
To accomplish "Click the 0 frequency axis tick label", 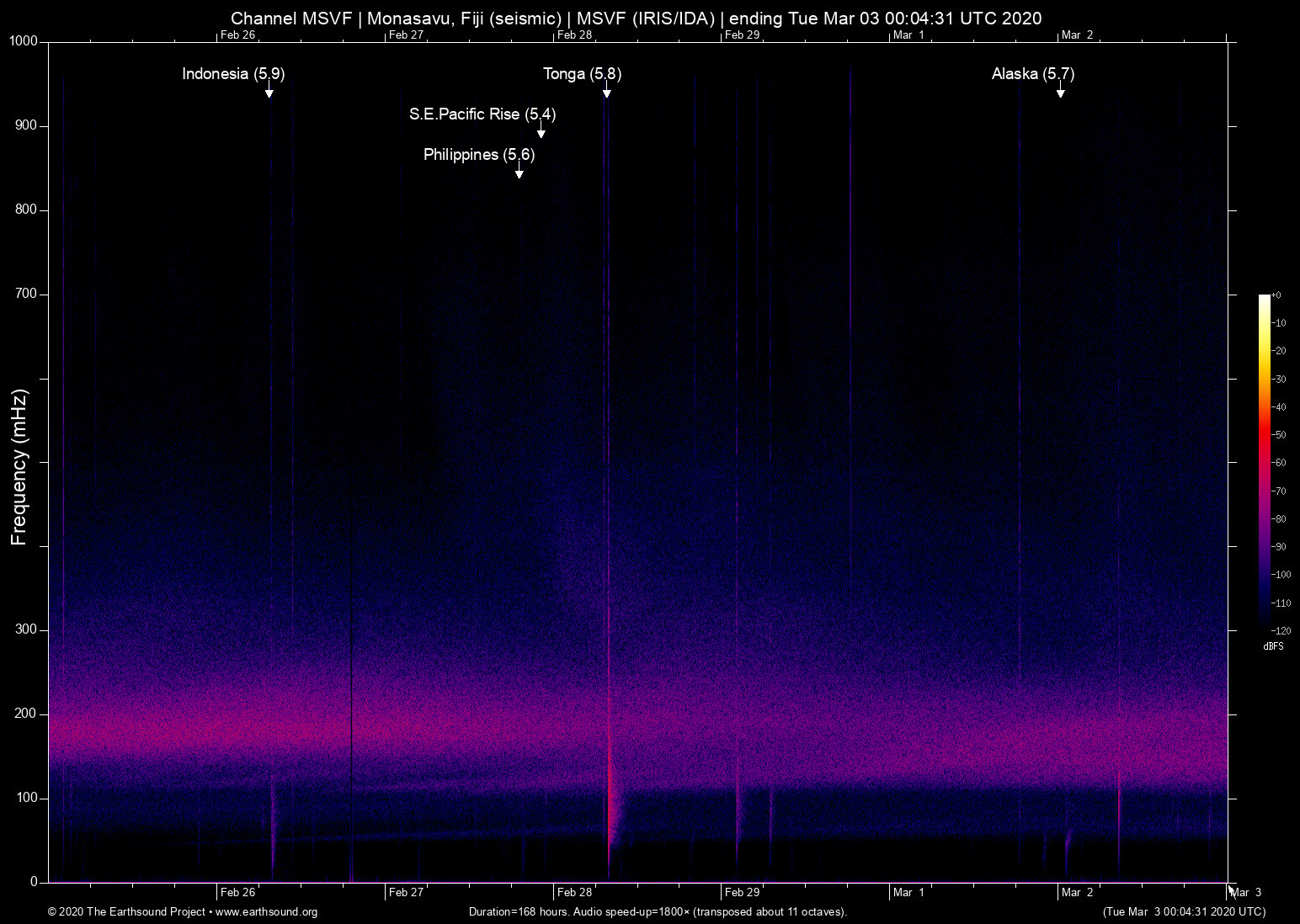I will point(35,882).
